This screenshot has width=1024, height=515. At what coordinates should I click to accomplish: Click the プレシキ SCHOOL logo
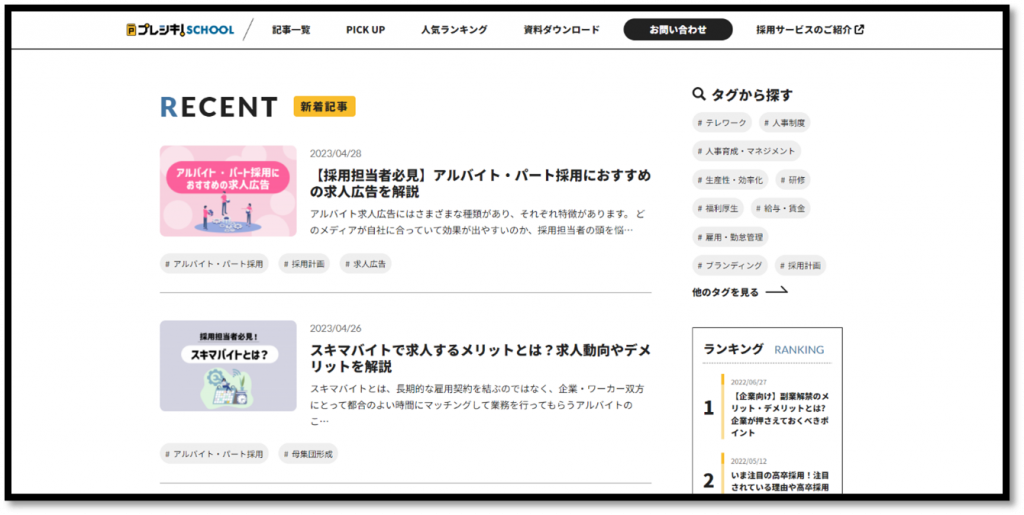[x=181, y=30]
